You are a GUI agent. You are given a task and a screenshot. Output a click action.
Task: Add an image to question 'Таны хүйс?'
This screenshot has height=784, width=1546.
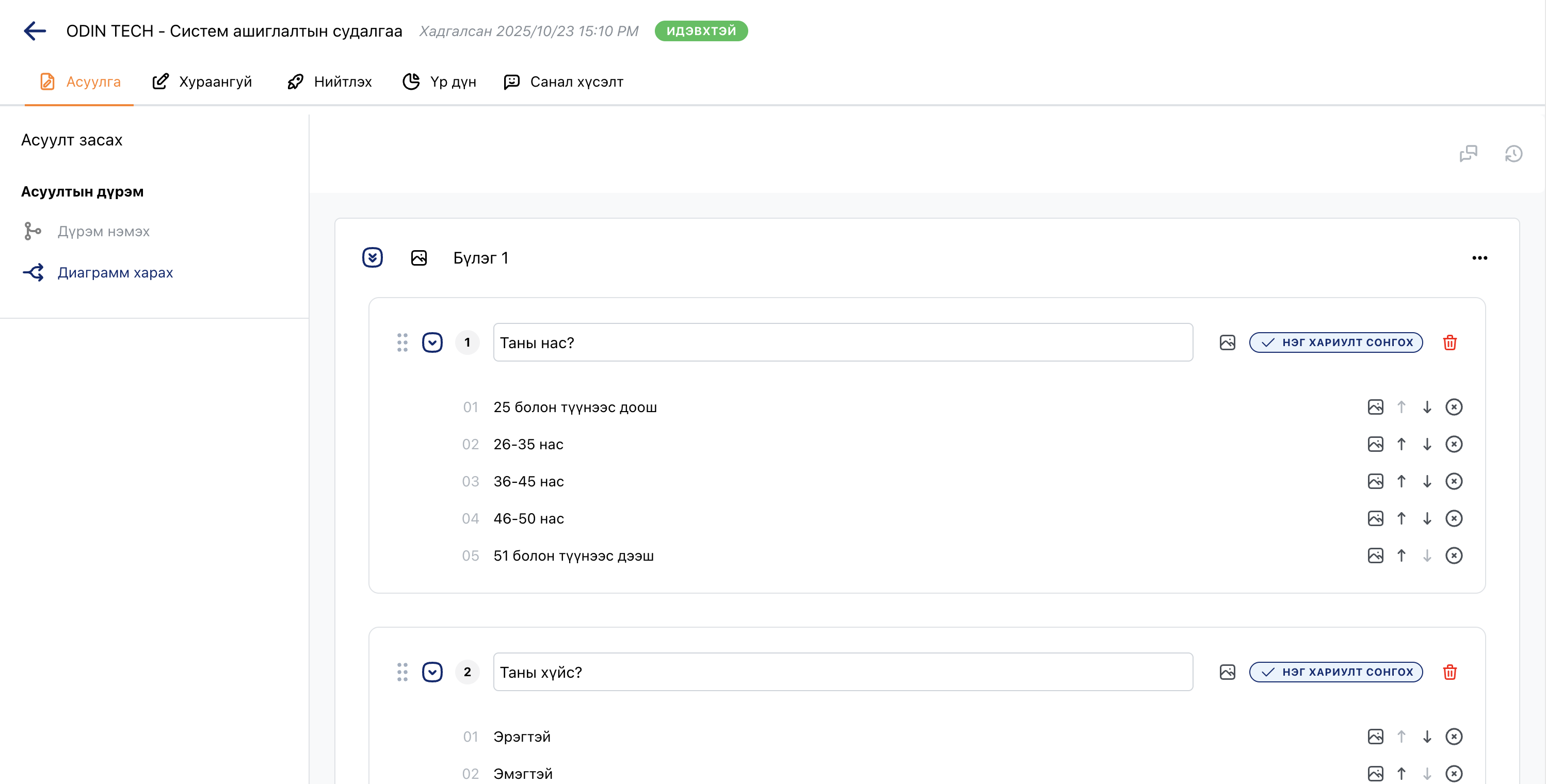click(x=1227, y=672)
